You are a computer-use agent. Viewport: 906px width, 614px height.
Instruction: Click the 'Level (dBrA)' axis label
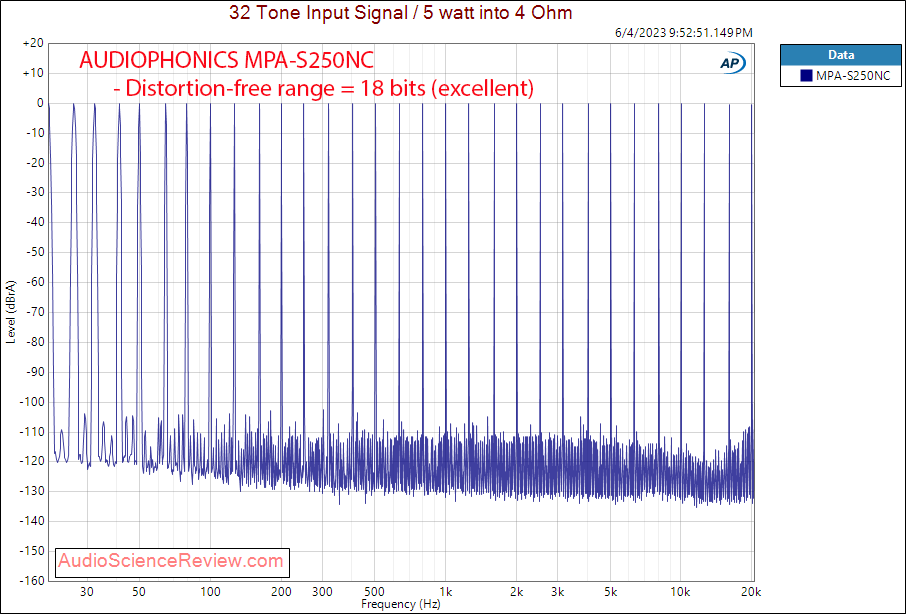pos(10,312)
